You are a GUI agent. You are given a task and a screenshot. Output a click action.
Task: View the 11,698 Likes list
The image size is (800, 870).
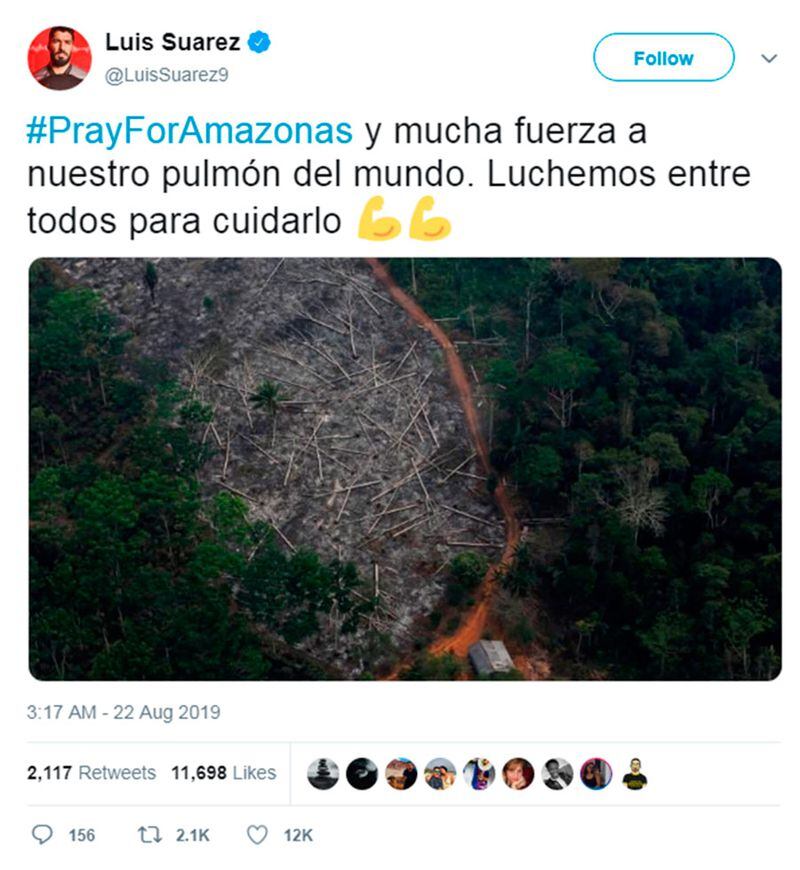click(224, 772)
